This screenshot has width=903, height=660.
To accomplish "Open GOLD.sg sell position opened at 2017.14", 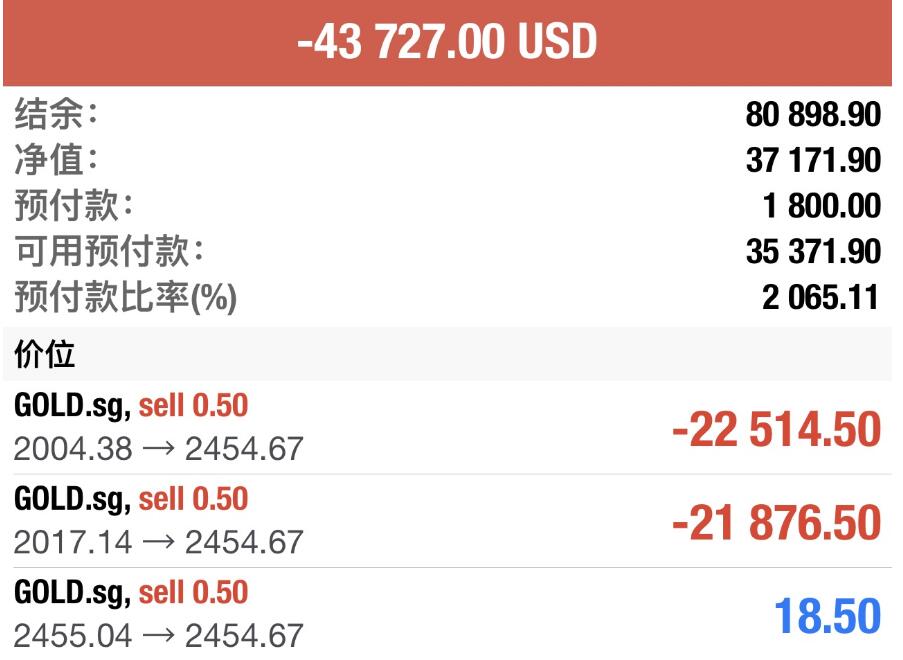I will click(x=447, y=521).
